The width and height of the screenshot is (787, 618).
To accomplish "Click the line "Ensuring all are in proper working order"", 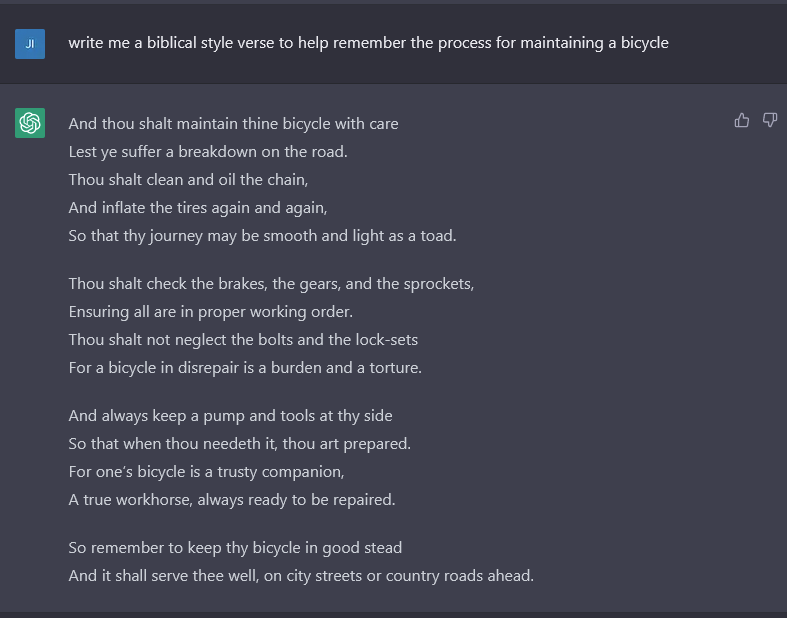I will 211,312.
